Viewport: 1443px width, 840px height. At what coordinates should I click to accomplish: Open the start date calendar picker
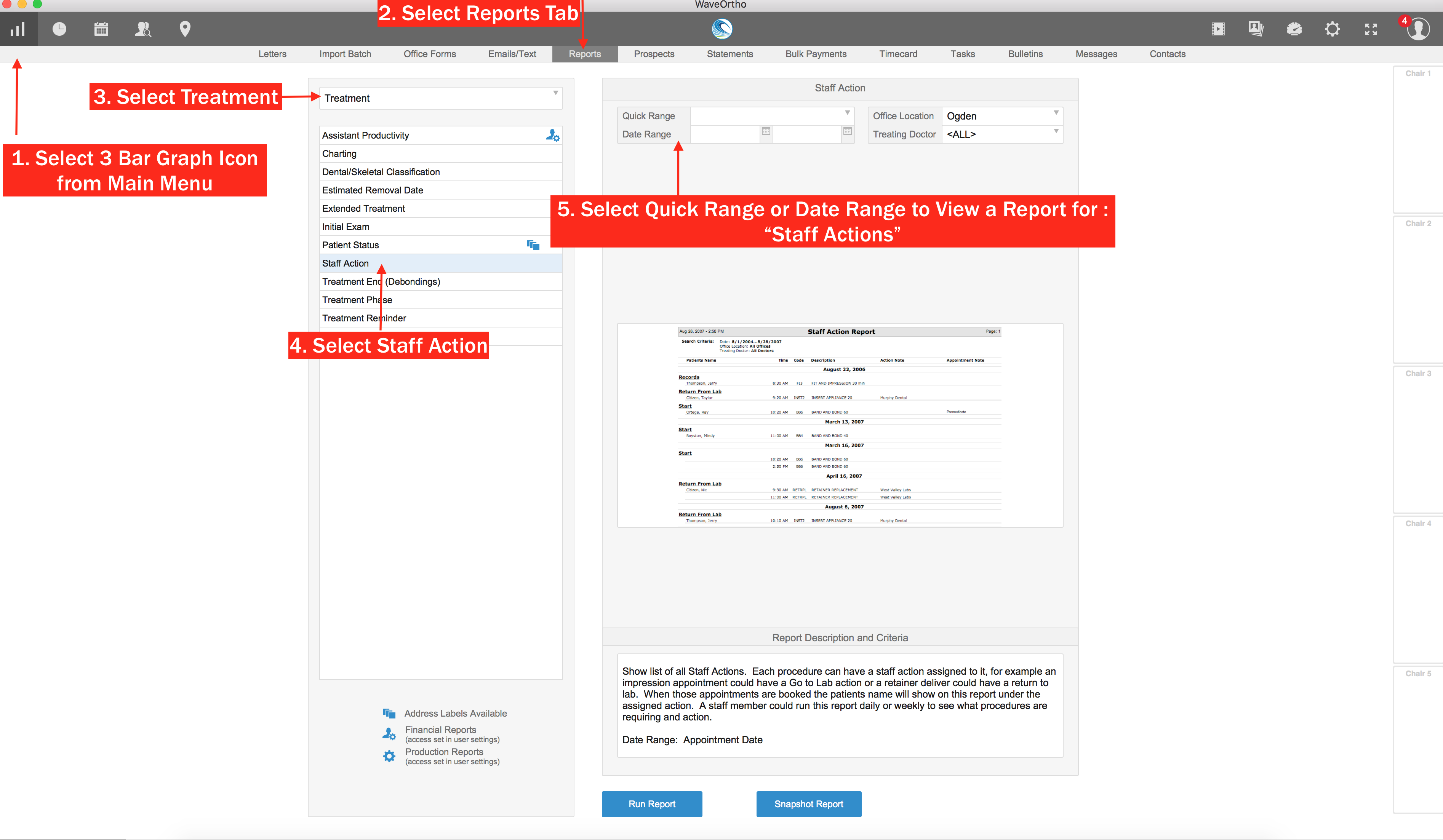(766, 132)
